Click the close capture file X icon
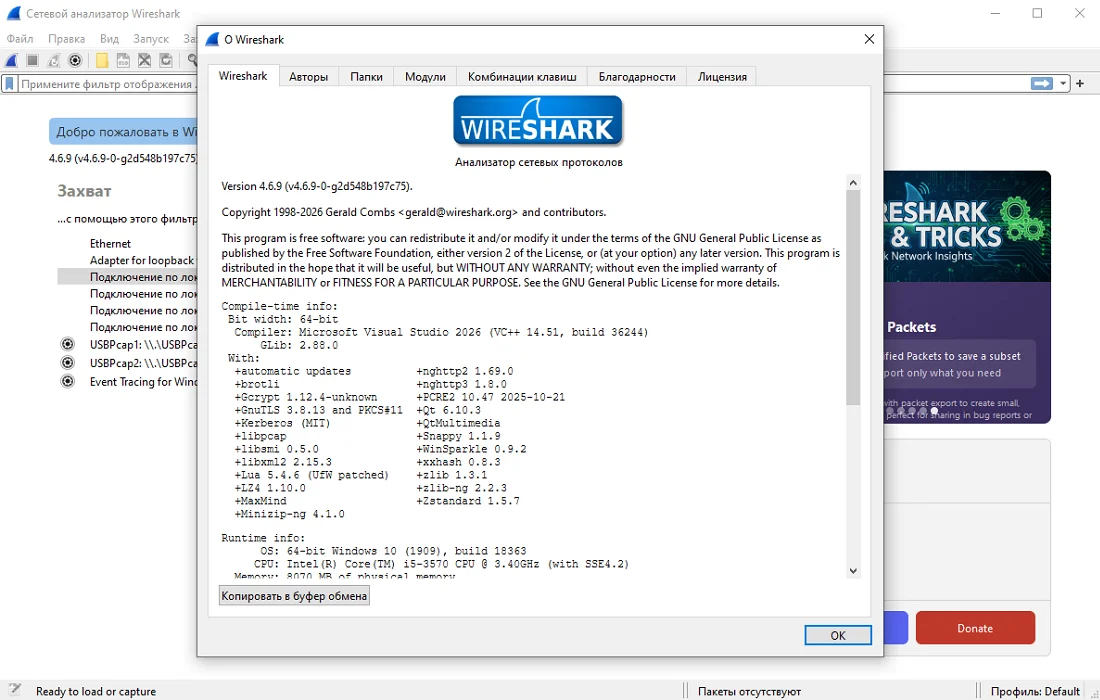The width and height of the screenshot is (1100, 700). [x=145, y=60]
